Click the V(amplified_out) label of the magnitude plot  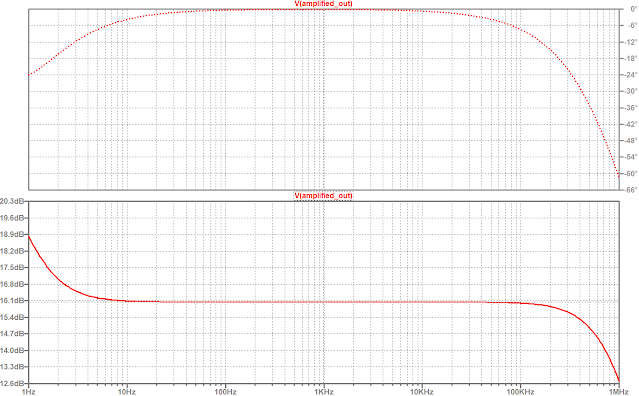pos(324,196)
